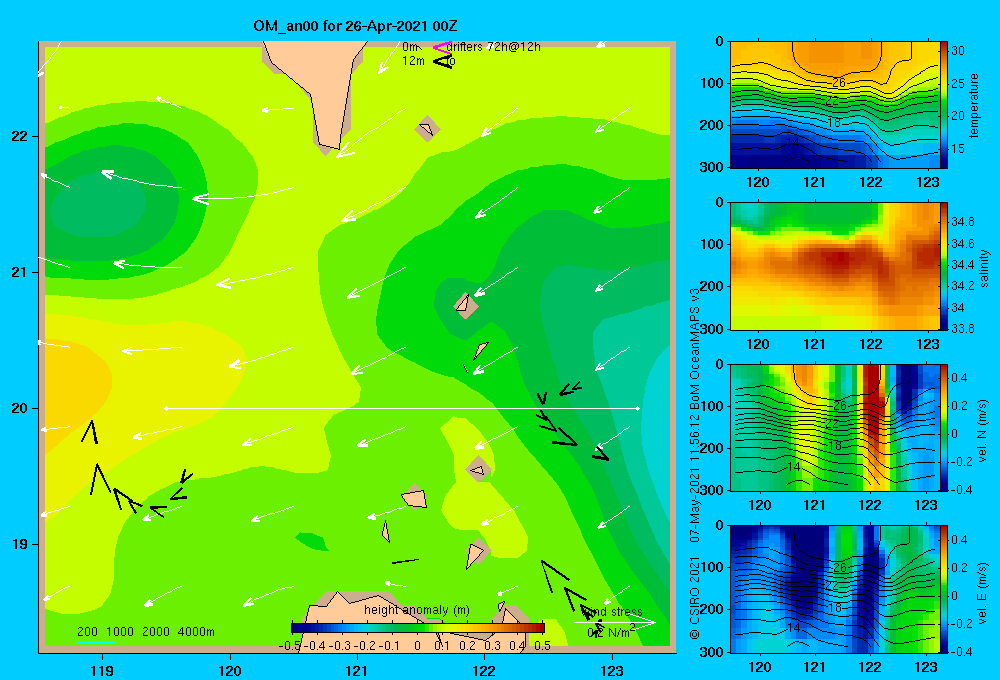Click longitude 122 under the vel. E panel
The height and width of the screenshot is (680, 1000).
(x=870, y=667)
